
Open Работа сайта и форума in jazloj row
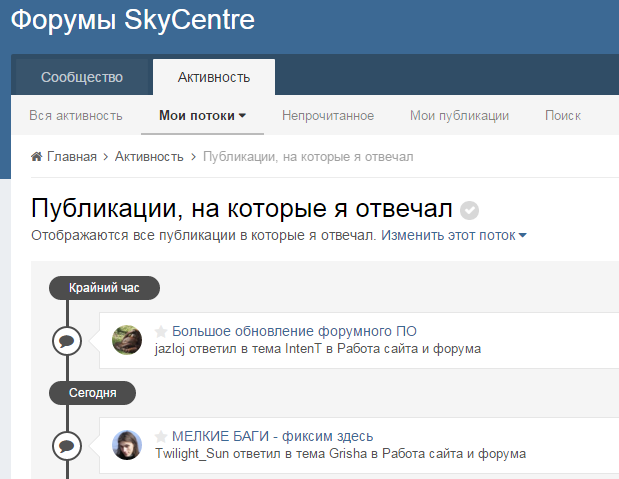(409, 349)
